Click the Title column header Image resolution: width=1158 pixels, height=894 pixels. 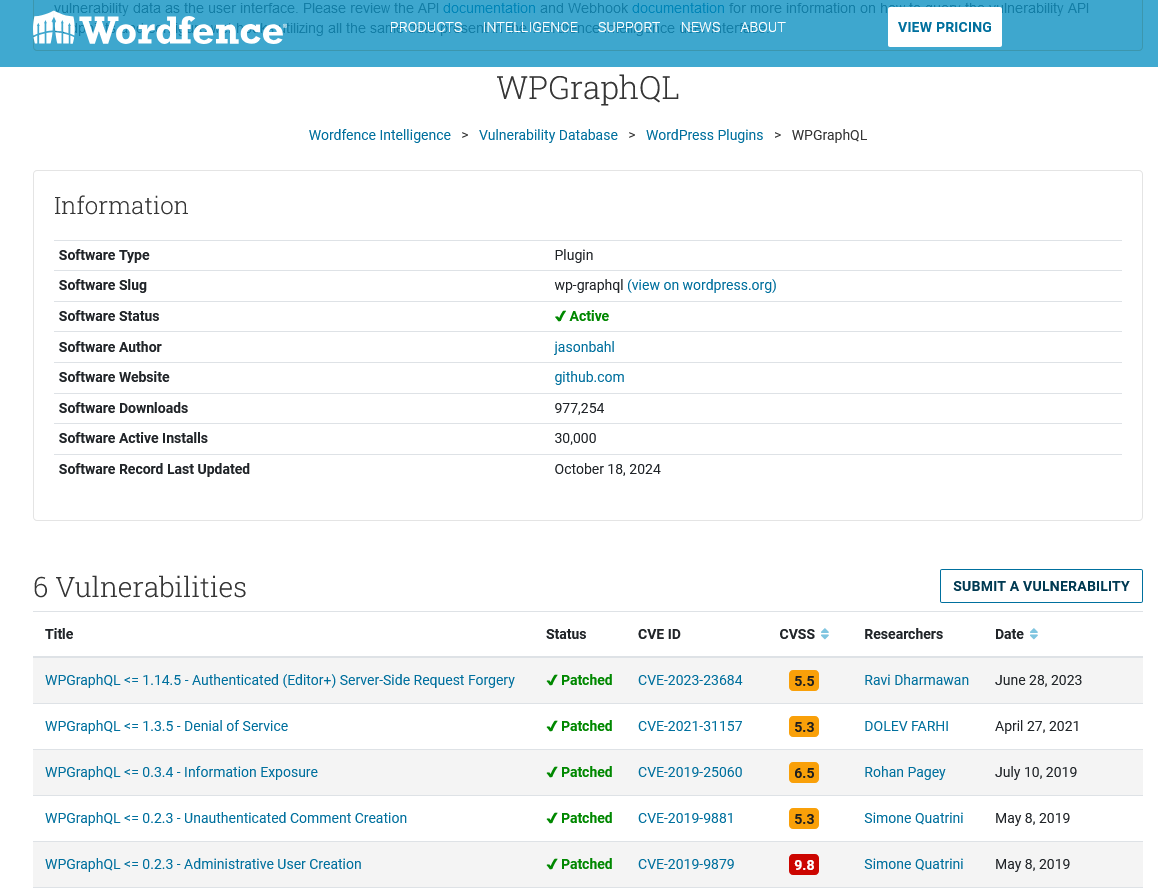[x=59, y=634]
